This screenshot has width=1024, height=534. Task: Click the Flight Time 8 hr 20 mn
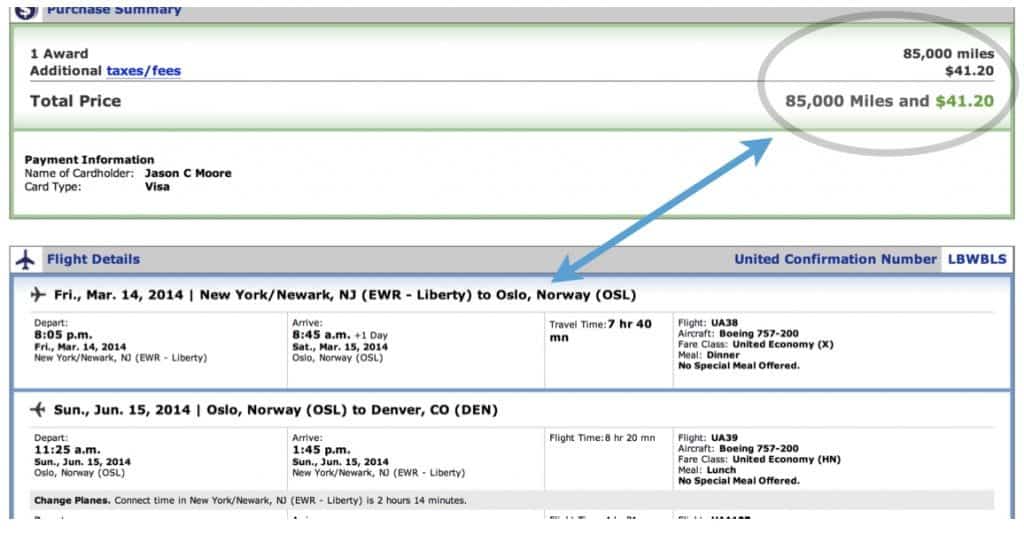[602, 438]
